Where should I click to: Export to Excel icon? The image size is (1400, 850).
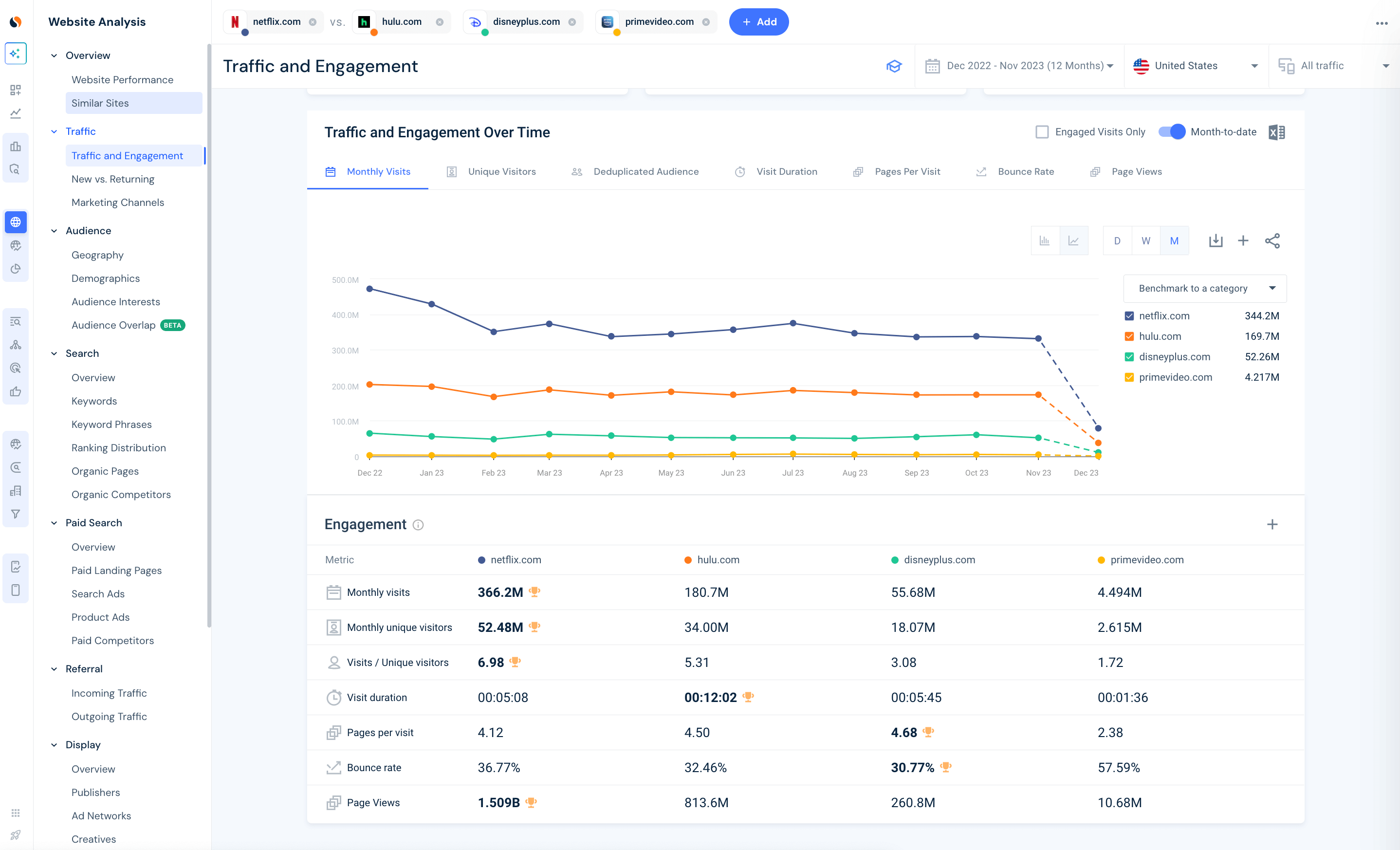pyautogui.click(x=1277, y=132)
